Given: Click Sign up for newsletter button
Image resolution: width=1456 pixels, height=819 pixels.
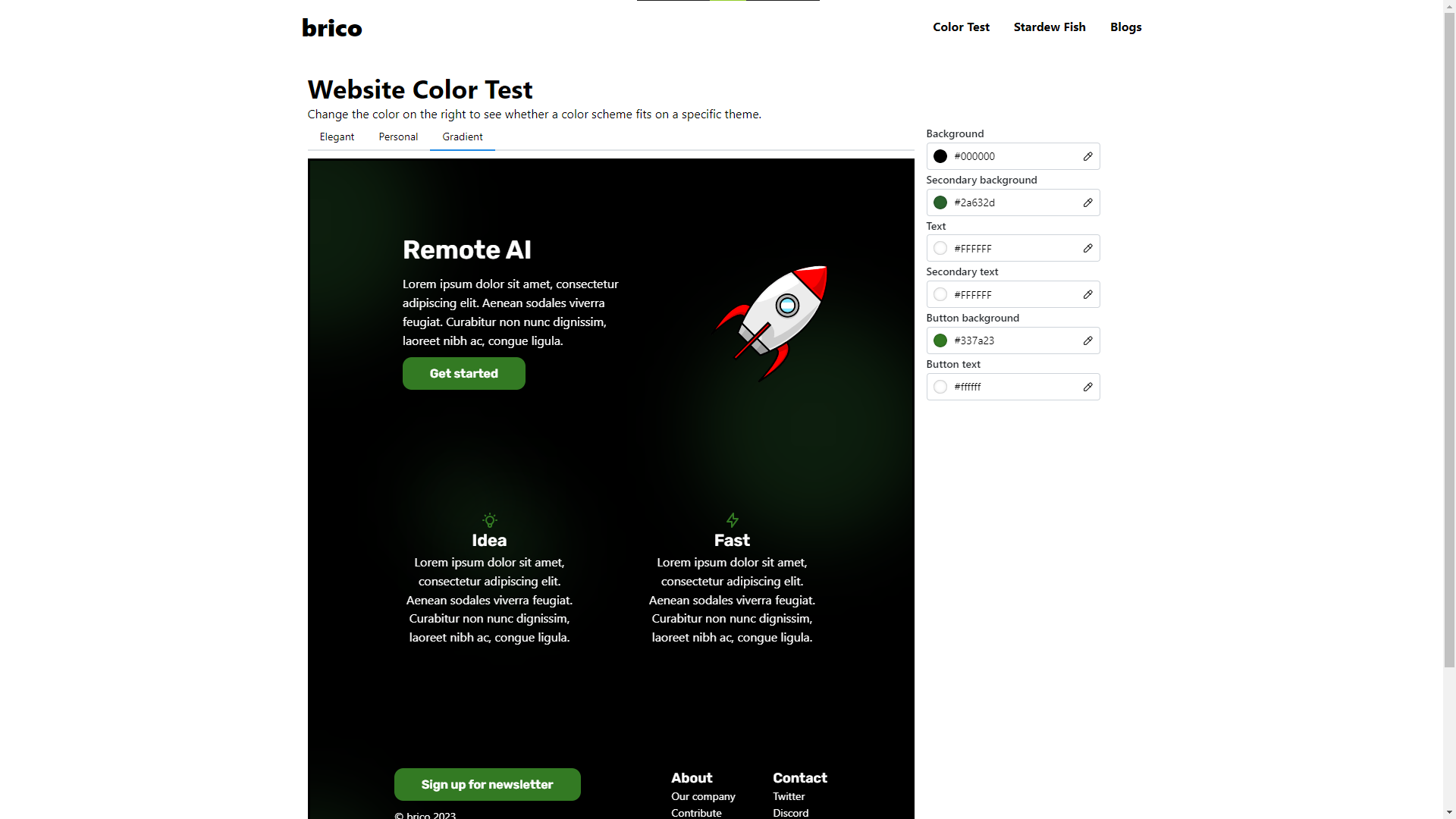Looking at the screenshot, I should point(488,785).
